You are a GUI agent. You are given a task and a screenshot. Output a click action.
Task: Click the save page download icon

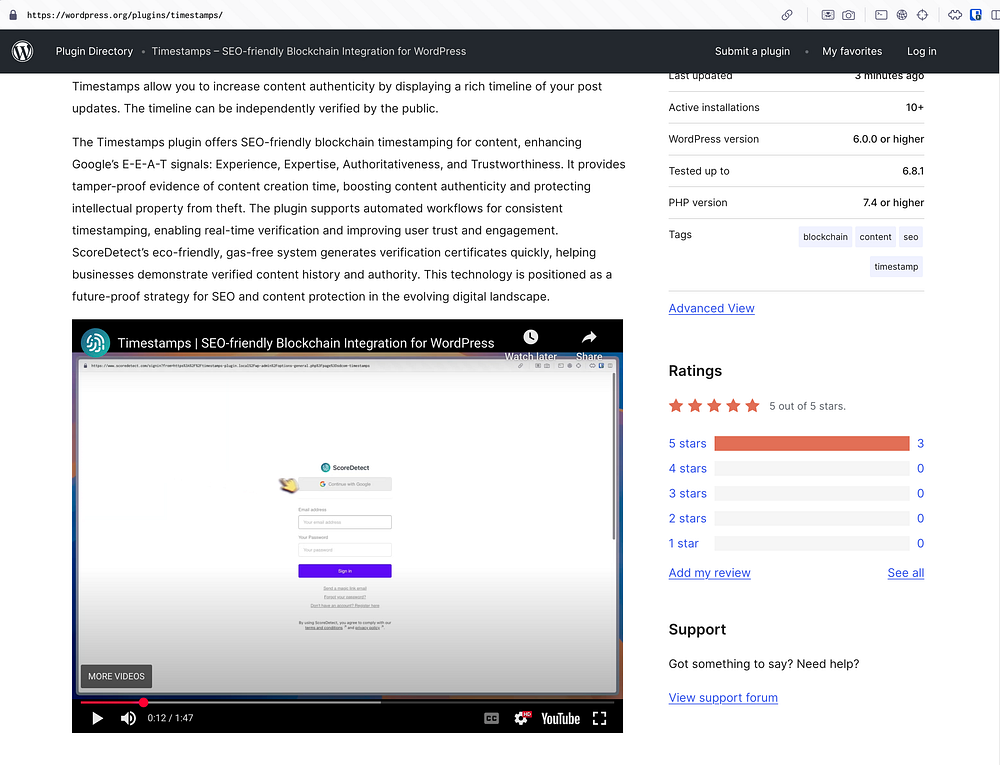click(828, 15)
